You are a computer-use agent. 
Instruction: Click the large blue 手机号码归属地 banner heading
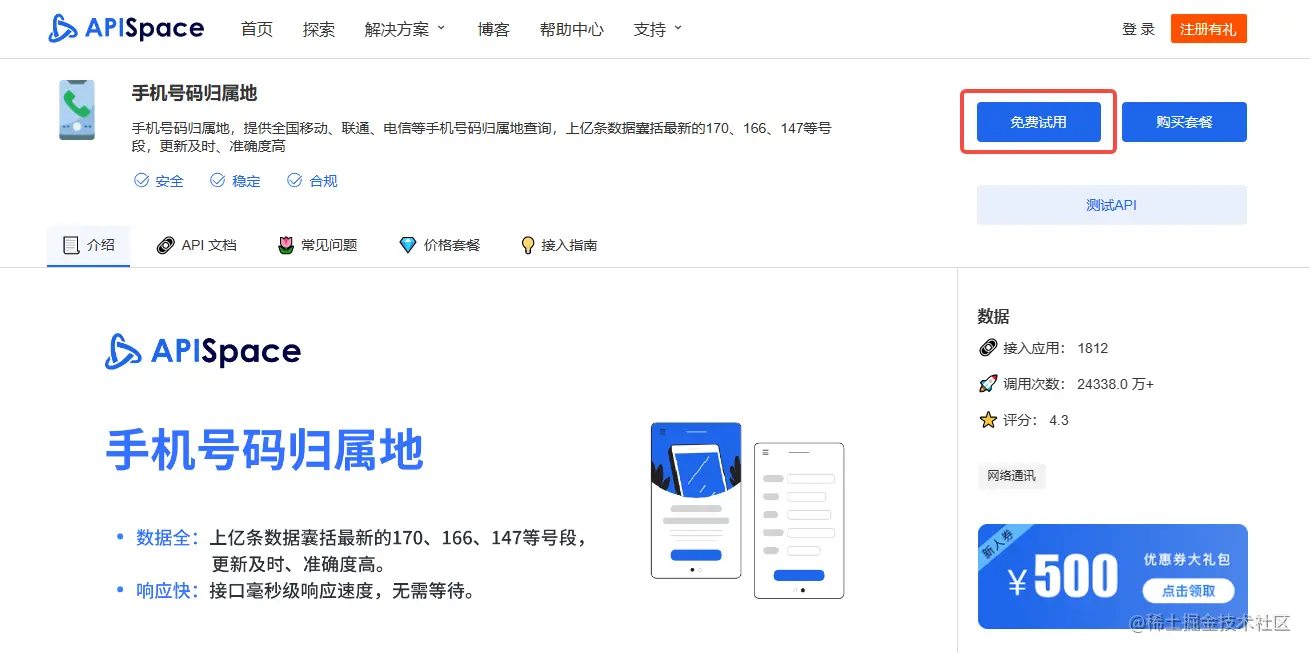click(x=265, y=450)
